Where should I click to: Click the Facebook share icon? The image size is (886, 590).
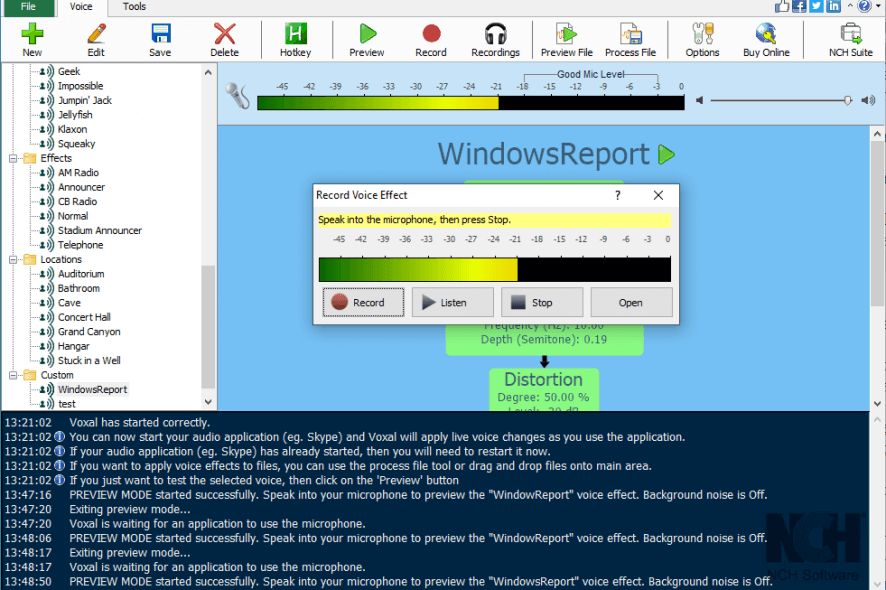coord(799,6)
